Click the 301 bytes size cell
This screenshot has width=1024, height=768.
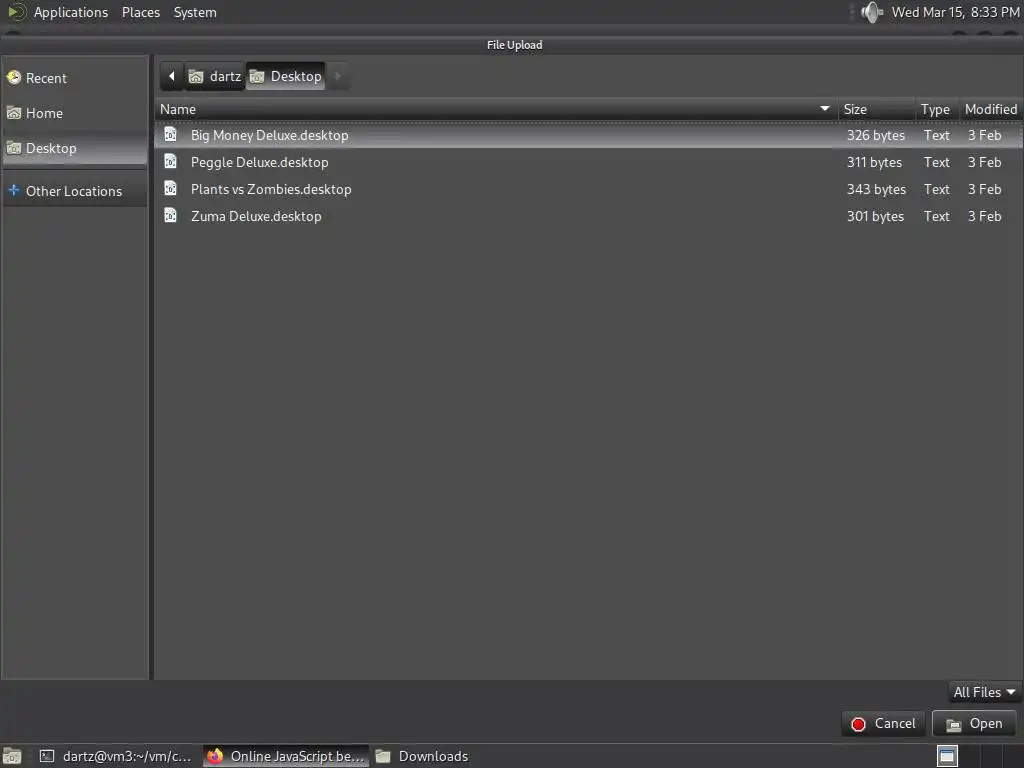pyautogui.click(x=875, y=216)
